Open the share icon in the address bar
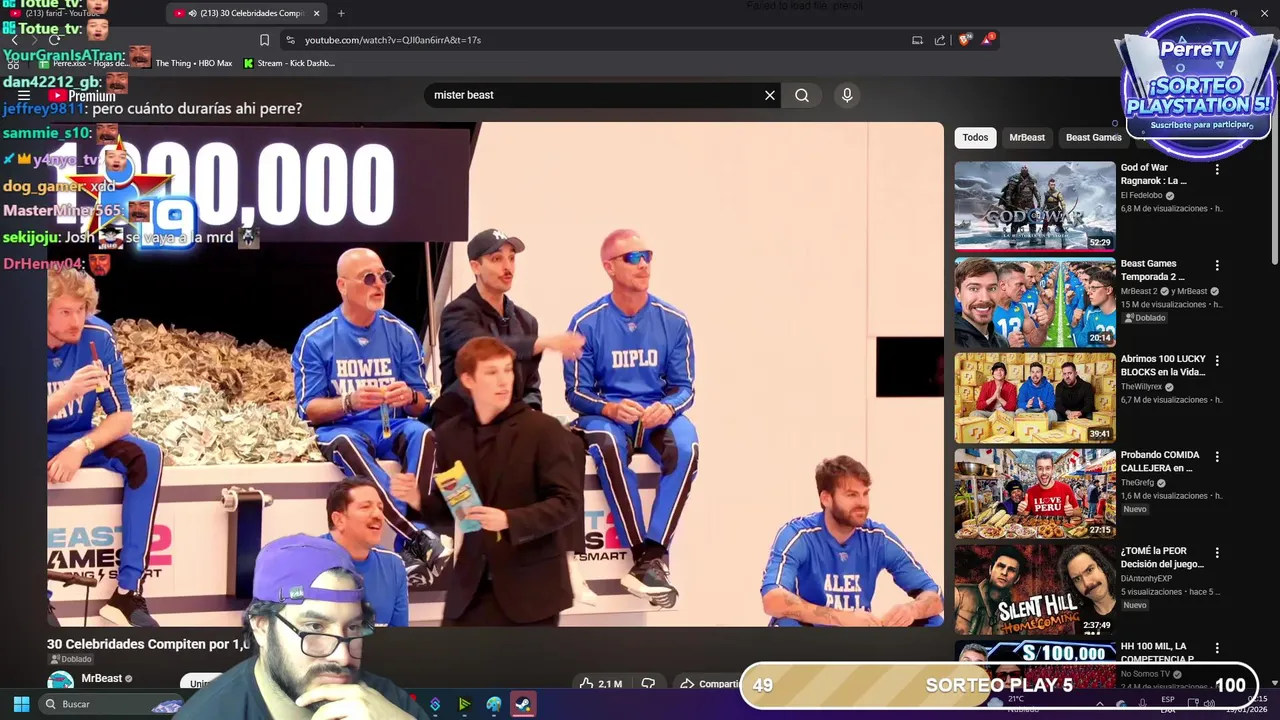 tap(940, 40)
